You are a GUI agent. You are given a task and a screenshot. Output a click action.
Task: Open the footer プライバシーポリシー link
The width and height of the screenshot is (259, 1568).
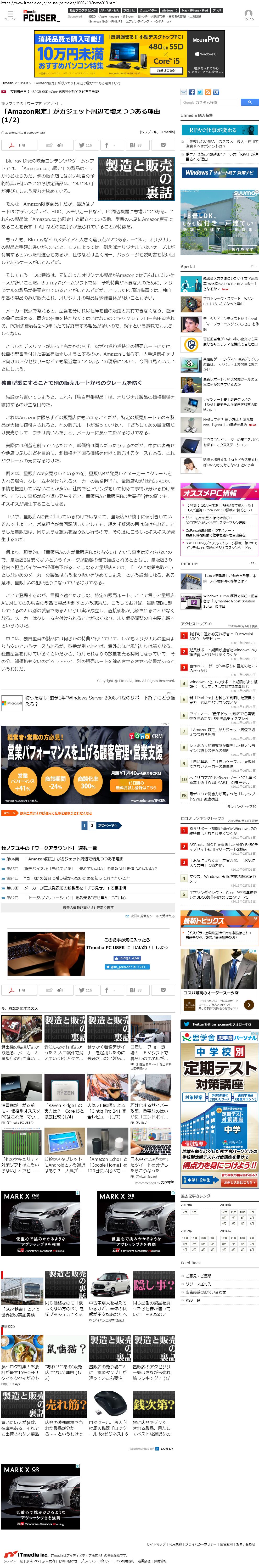pos(201,1544)
